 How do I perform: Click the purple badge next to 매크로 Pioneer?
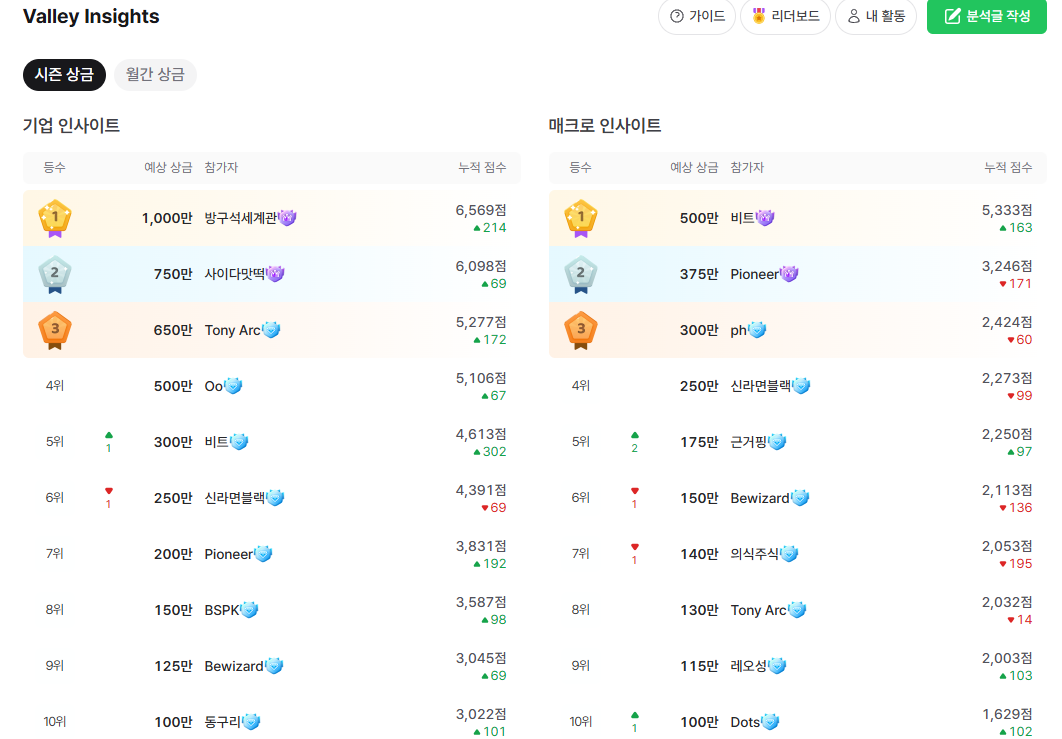(x=789, y=274)
